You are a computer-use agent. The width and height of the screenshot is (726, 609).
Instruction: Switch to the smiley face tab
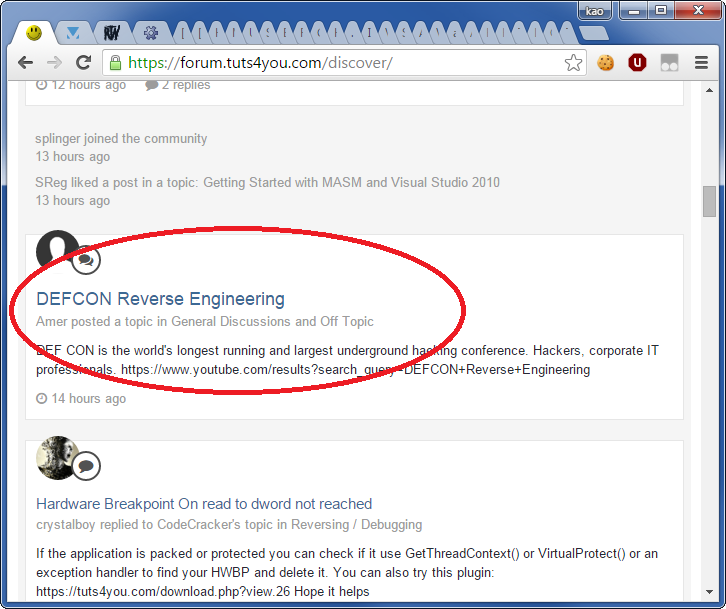34,33
